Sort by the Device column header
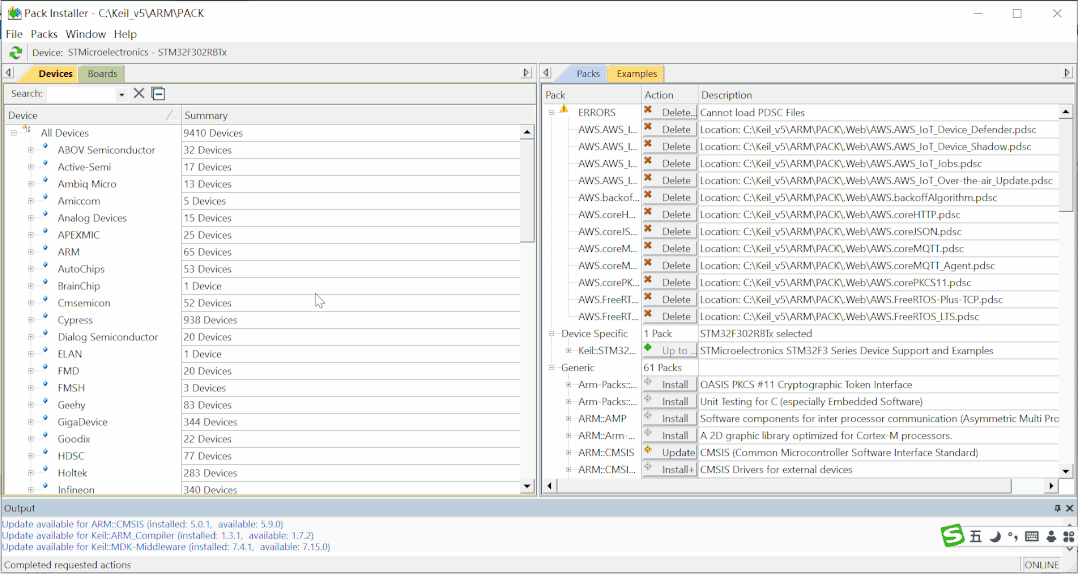Viewport: 1078px width, 574px height. tap(92, 115)
